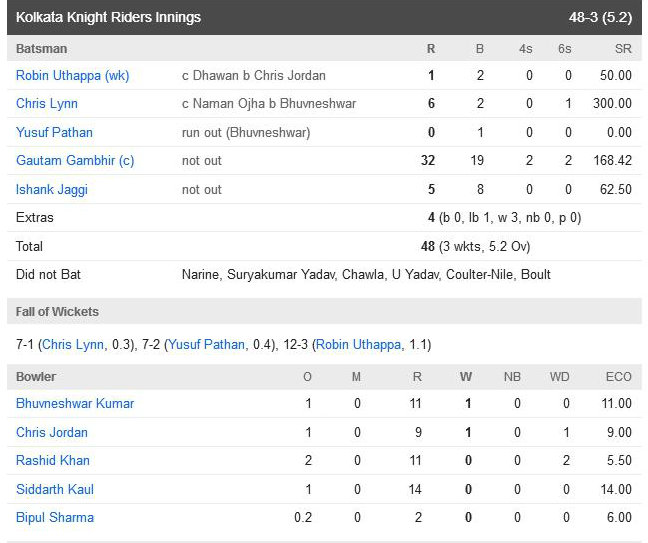Open Chris Lynn's batsman profile
Viewport: 648px width, 543px height.
click(47, 104)
